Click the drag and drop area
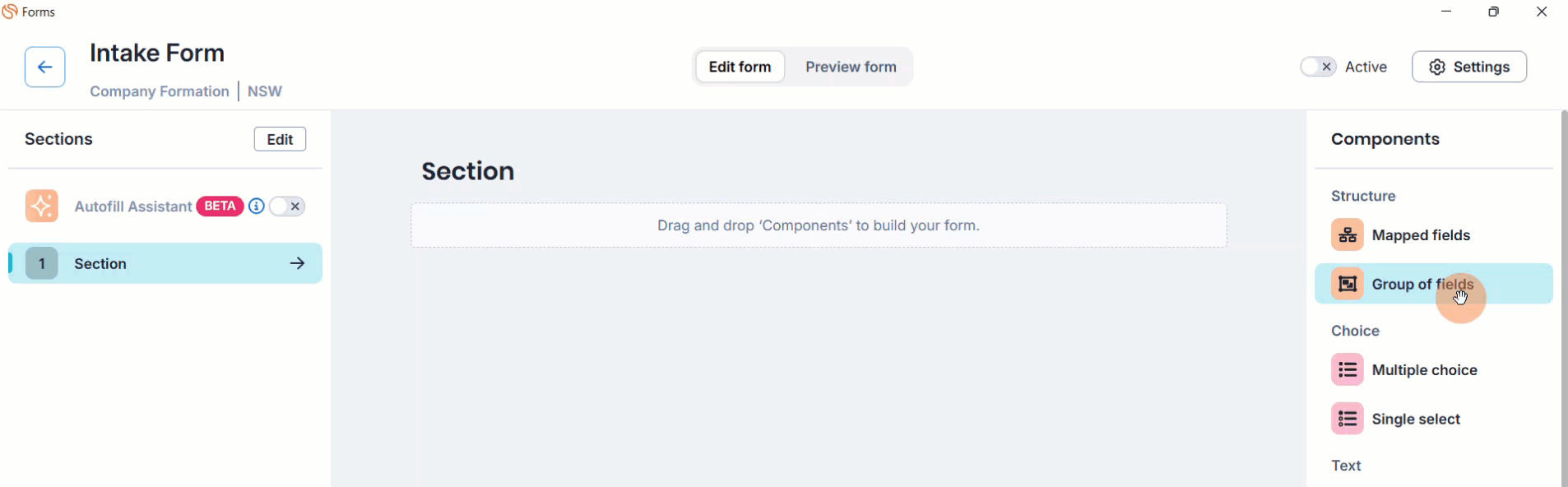 [x=819, y=225]
